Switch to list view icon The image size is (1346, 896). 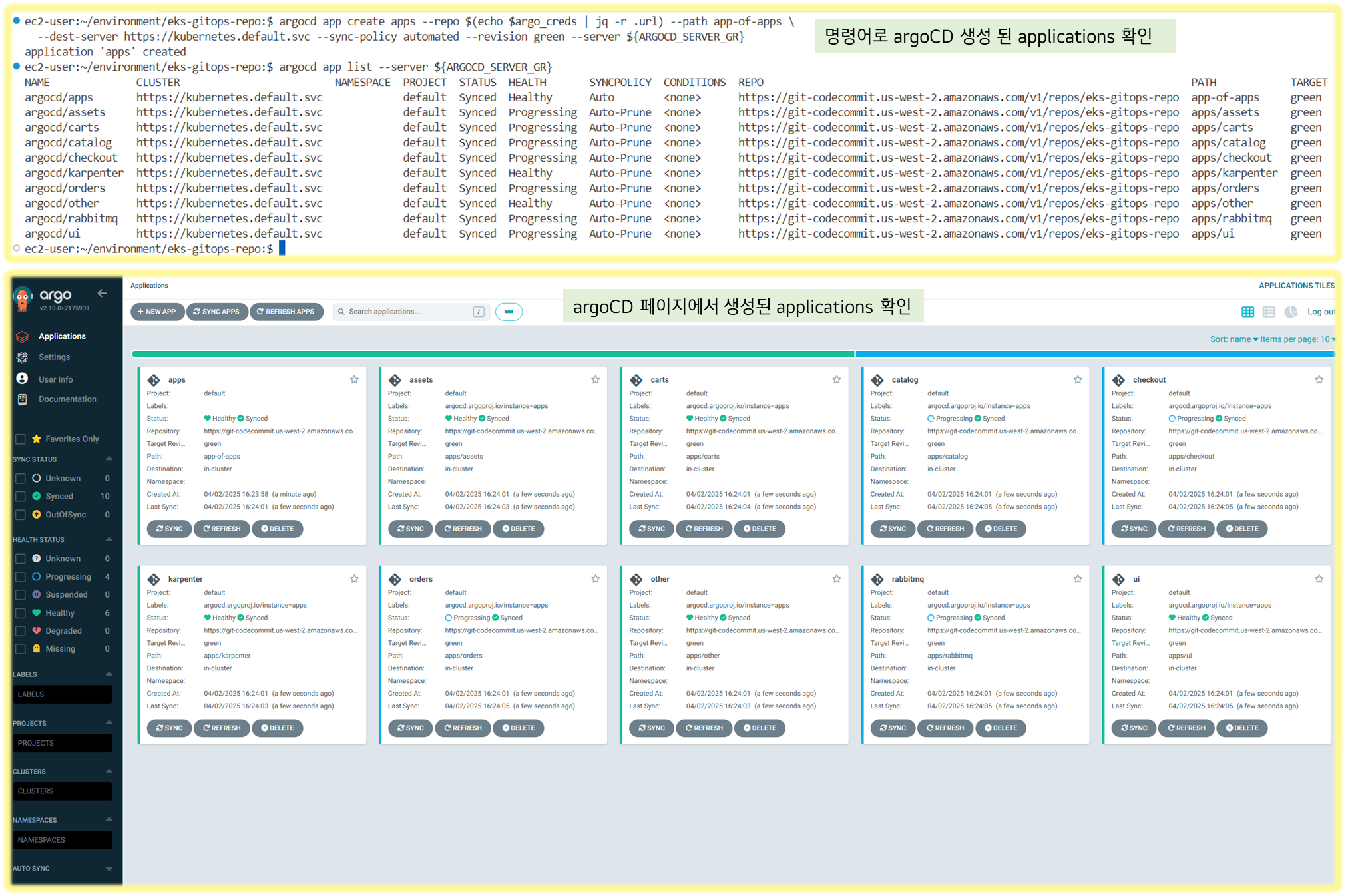(1269, 312)
